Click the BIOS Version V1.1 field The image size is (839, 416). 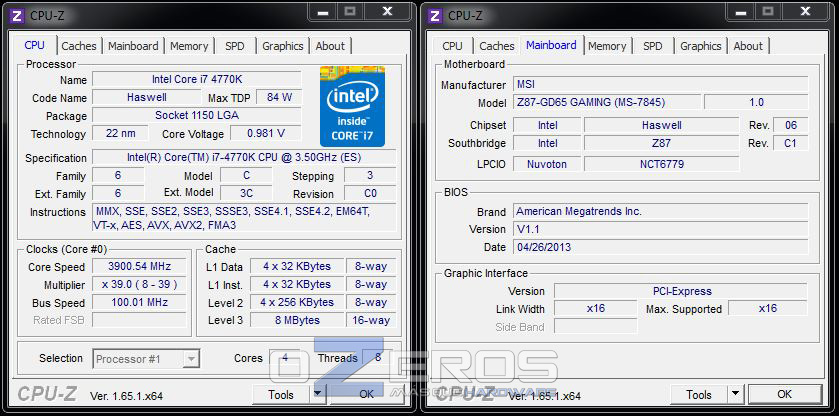661,229
